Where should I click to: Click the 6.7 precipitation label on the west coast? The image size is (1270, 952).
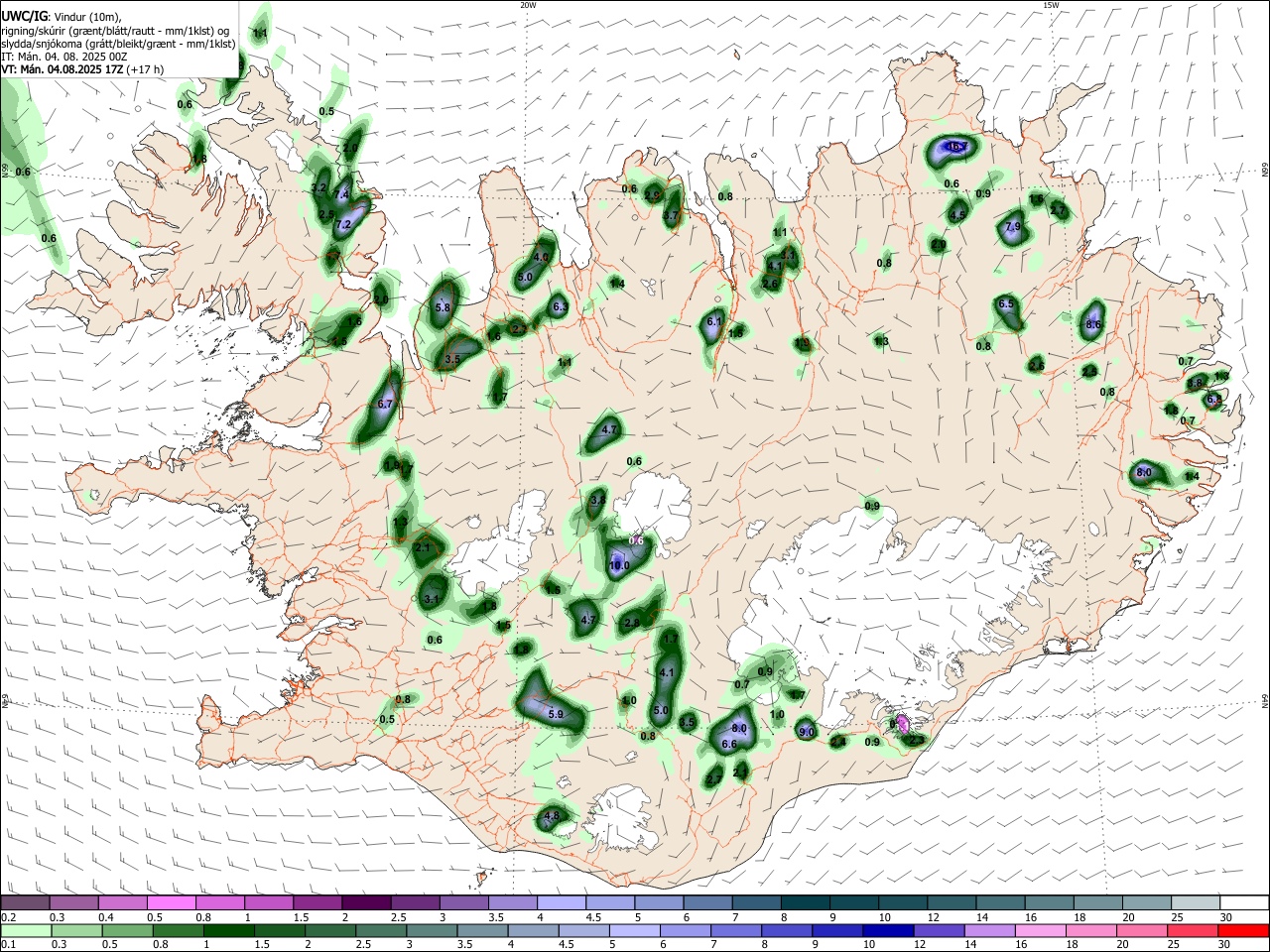[x=386, y=404]
